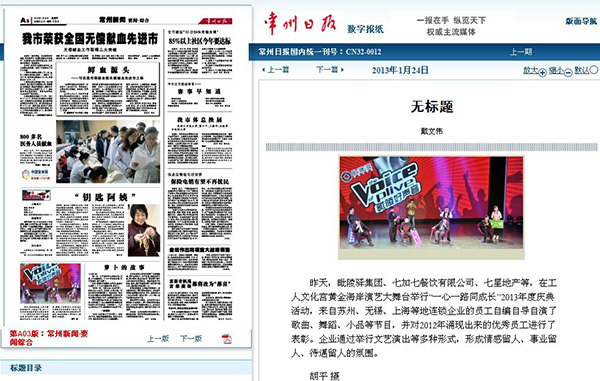Open the PDF download icon
The height and width of the screenshot is (381, 600).
point(227,339)
